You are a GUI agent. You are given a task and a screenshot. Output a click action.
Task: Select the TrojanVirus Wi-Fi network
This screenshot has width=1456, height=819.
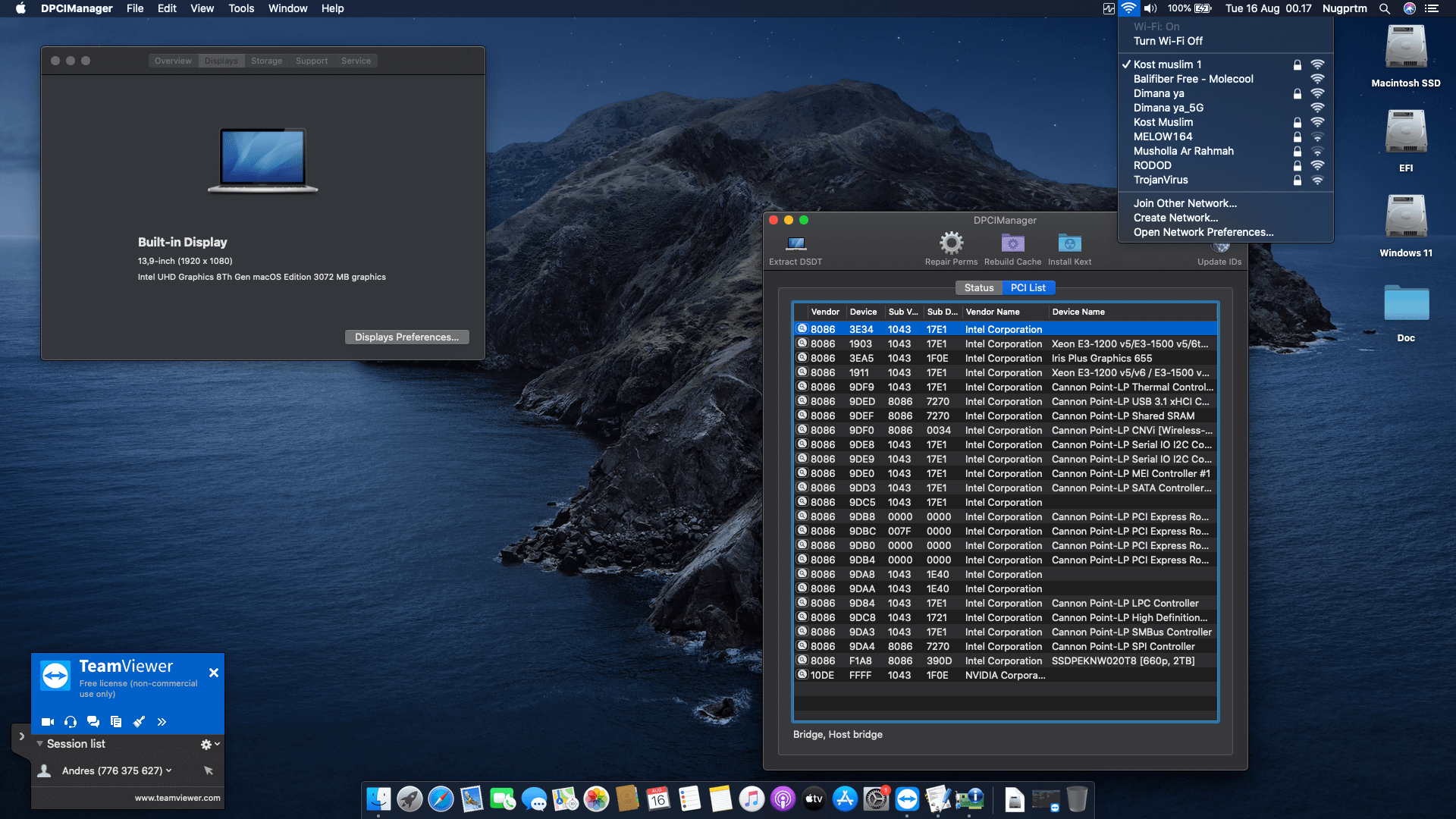tap(1225, 180)
